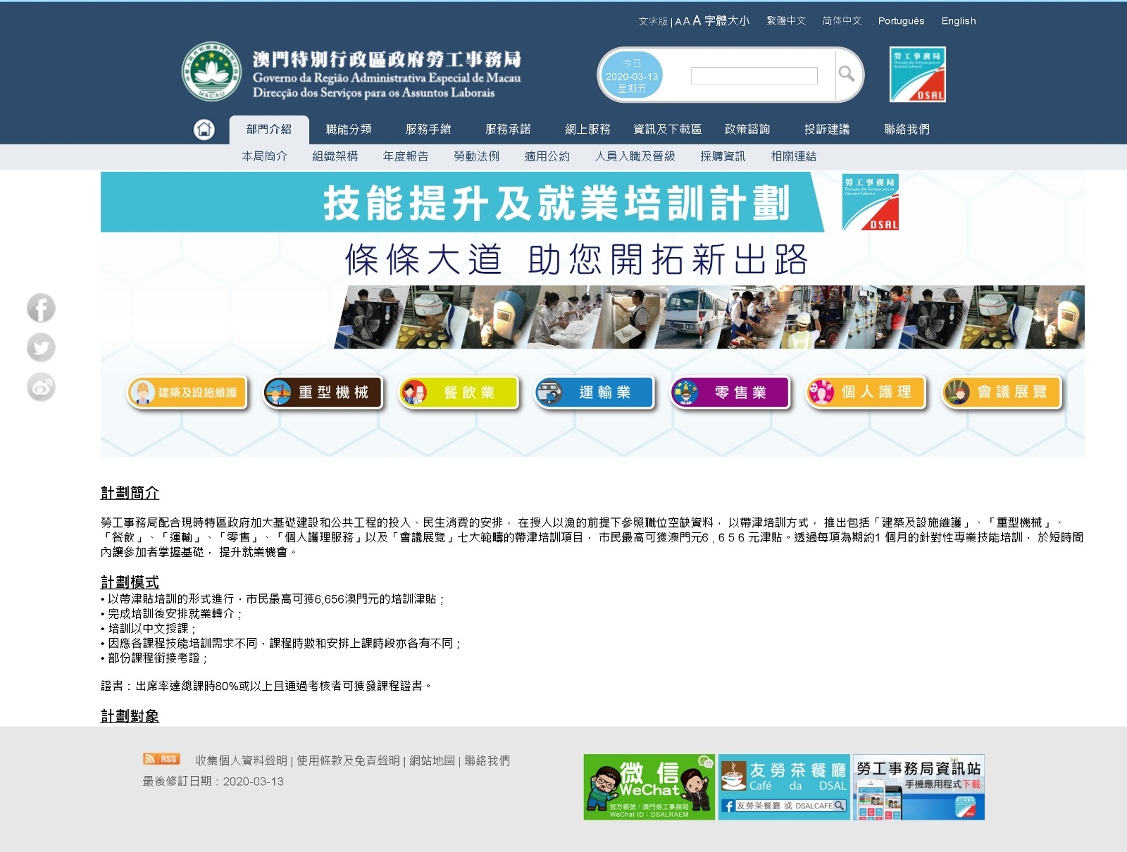This screenshot has width=1127, height=852.
Task: Click the search magnifier icon
Action: [846, 74]
